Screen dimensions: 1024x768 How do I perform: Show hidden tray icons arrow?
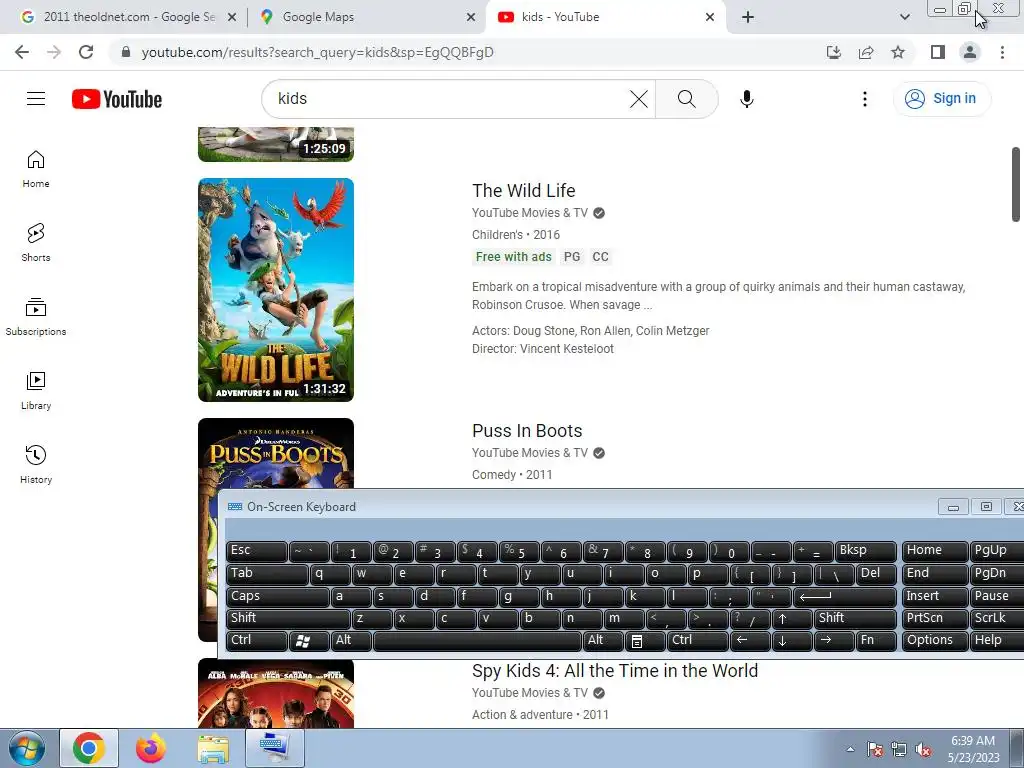(x=850, y=749)
